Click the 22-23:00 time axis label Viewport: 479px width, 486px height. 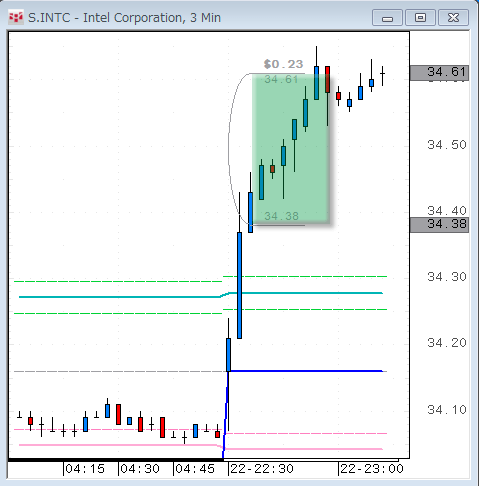[x=372, y=469]
